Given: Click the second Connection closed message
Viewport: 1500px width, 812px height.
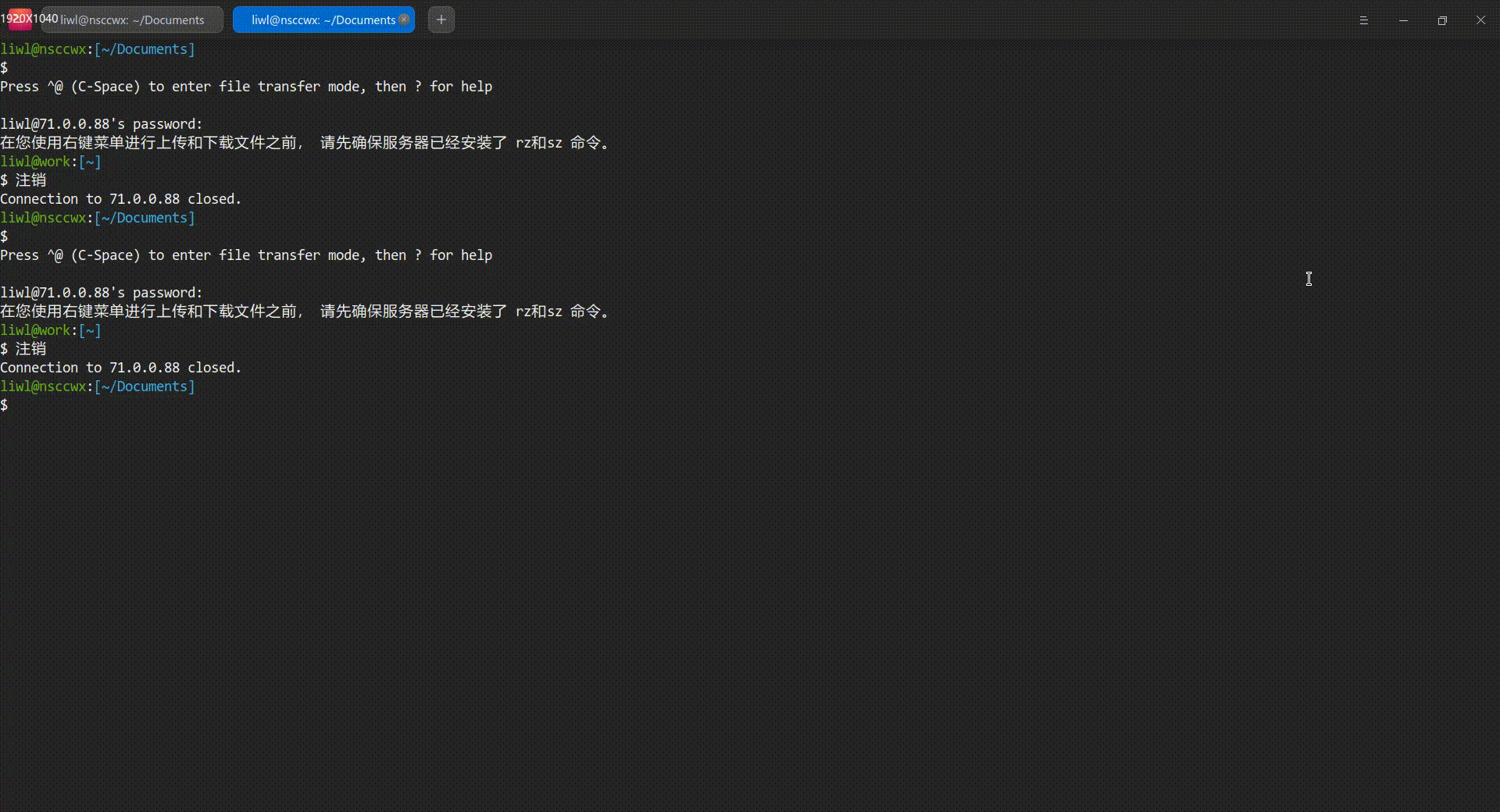Looking at the screenshot, I should [121, 367].
